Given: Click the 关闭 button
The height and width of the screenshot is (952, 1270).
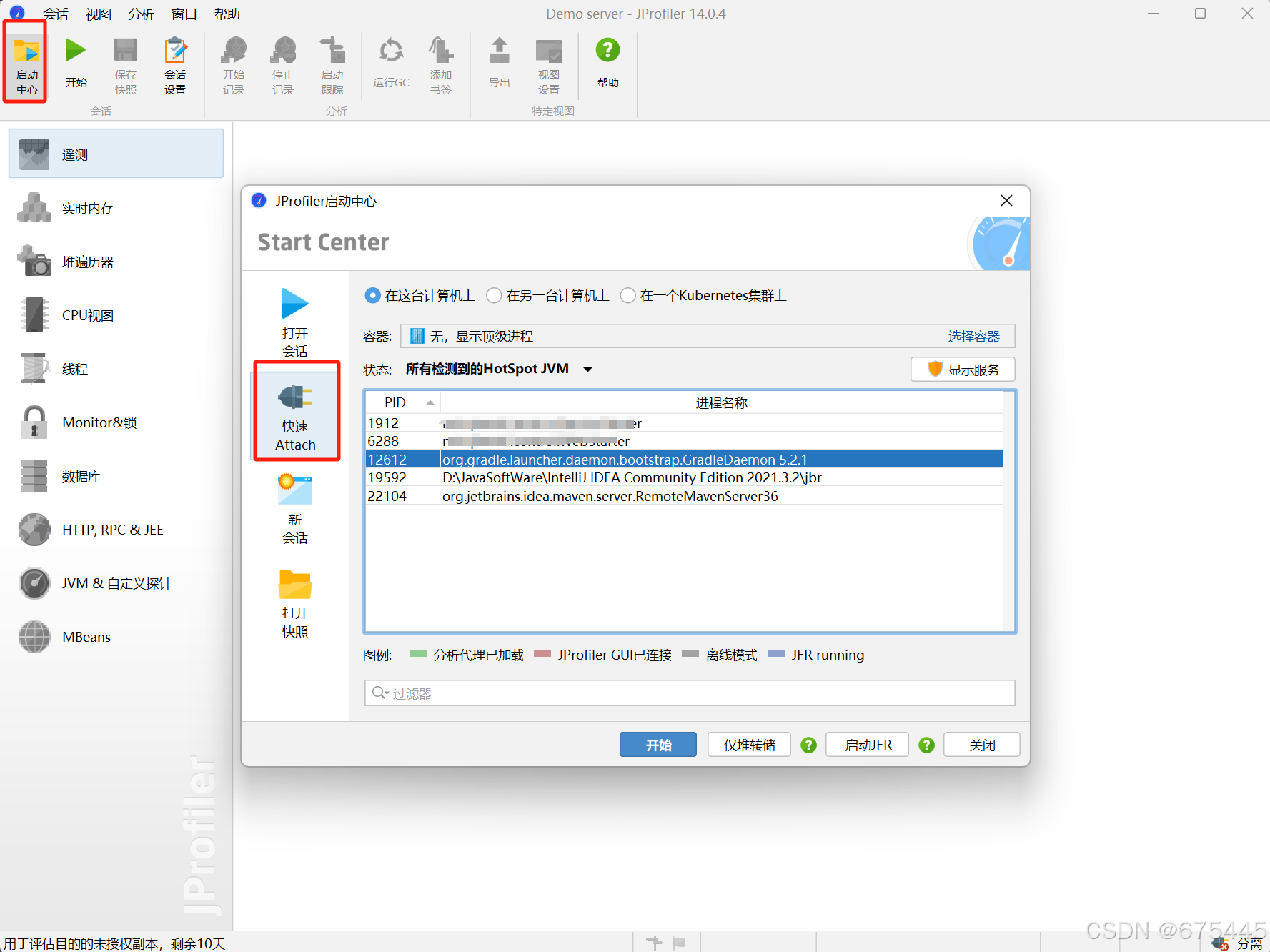Looking at the screenshot, I should click(x=982, y=745).
